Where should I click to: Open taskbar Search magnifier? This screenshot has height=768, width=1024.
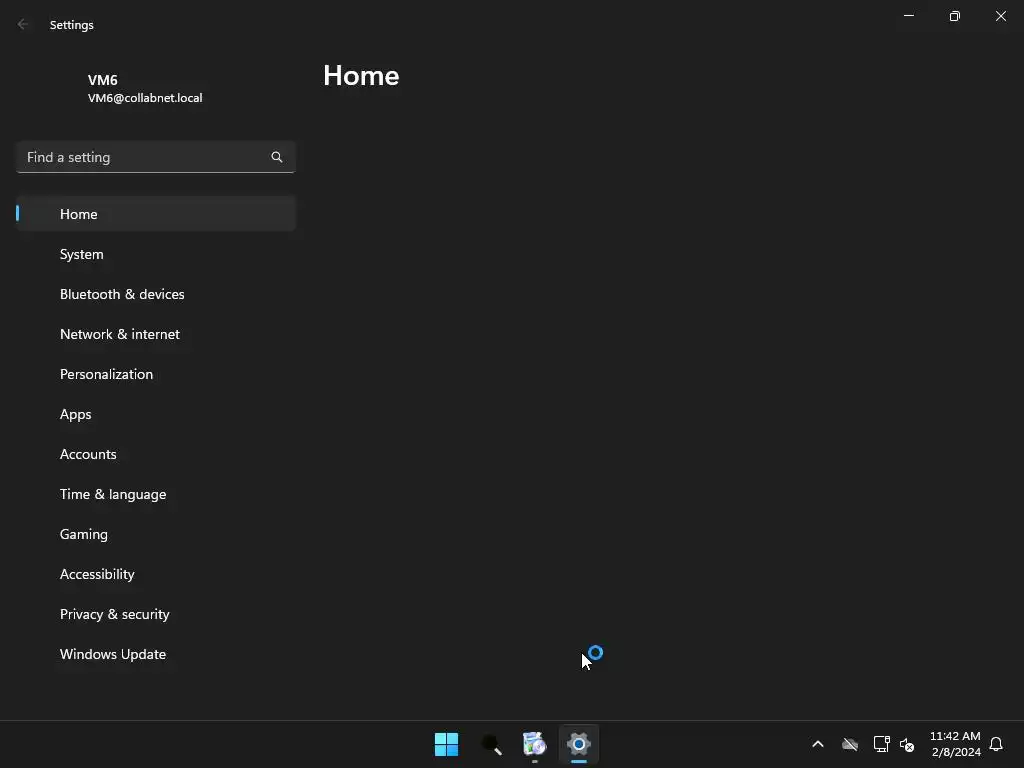tap(491, 744)
